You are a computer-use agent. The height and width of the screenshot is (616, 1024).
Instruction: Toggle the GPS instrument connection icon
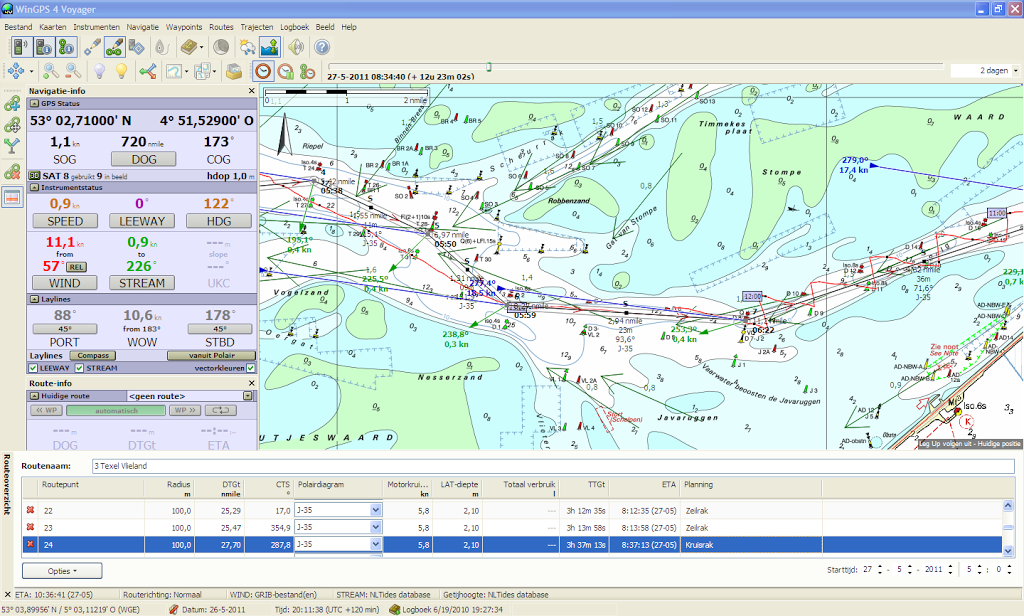point(20,47)
